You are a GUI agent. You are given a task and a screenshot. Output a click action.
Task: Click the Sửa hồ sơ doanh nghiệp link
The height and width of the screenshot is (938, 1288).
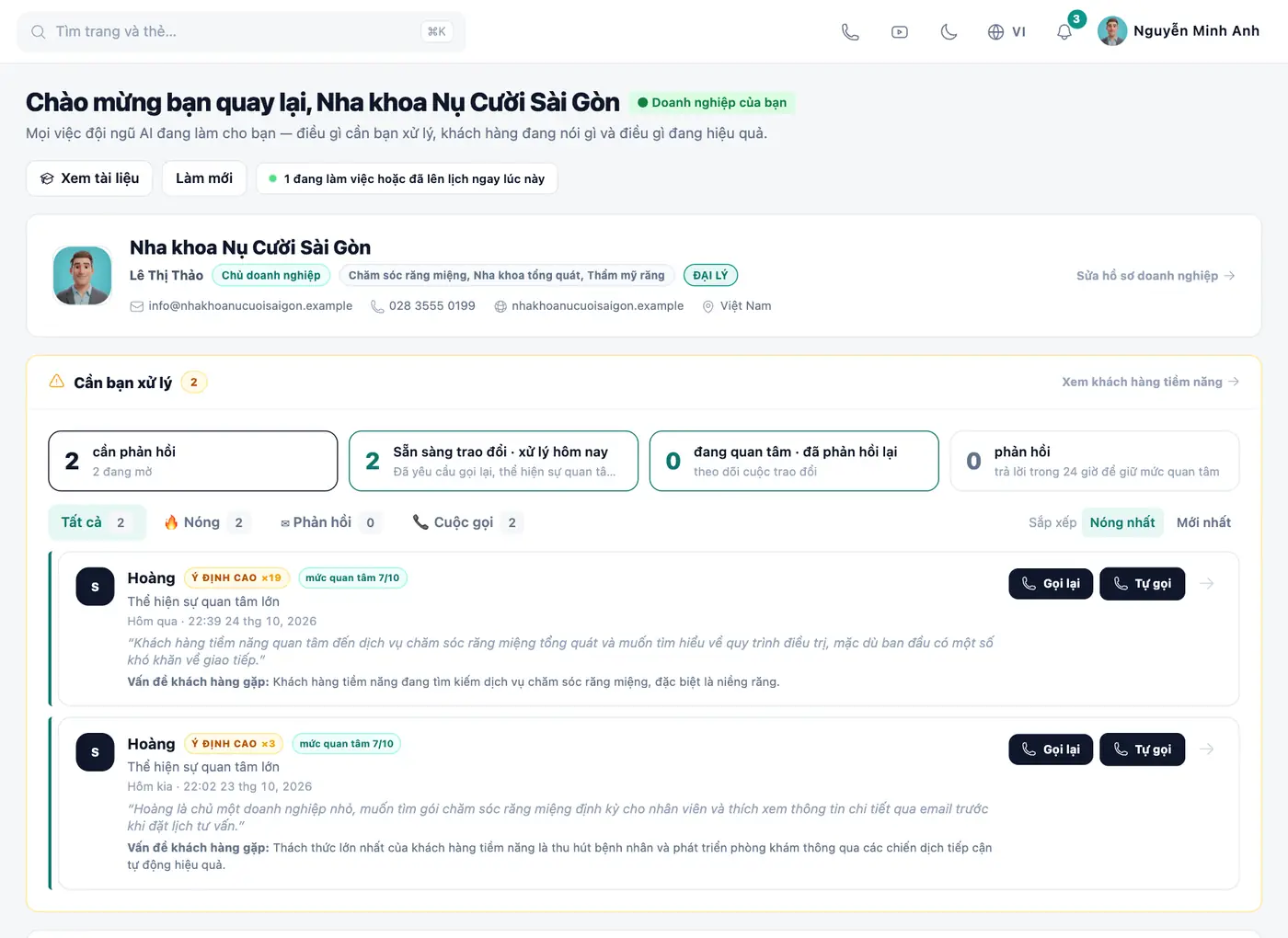click(1156, 276)
